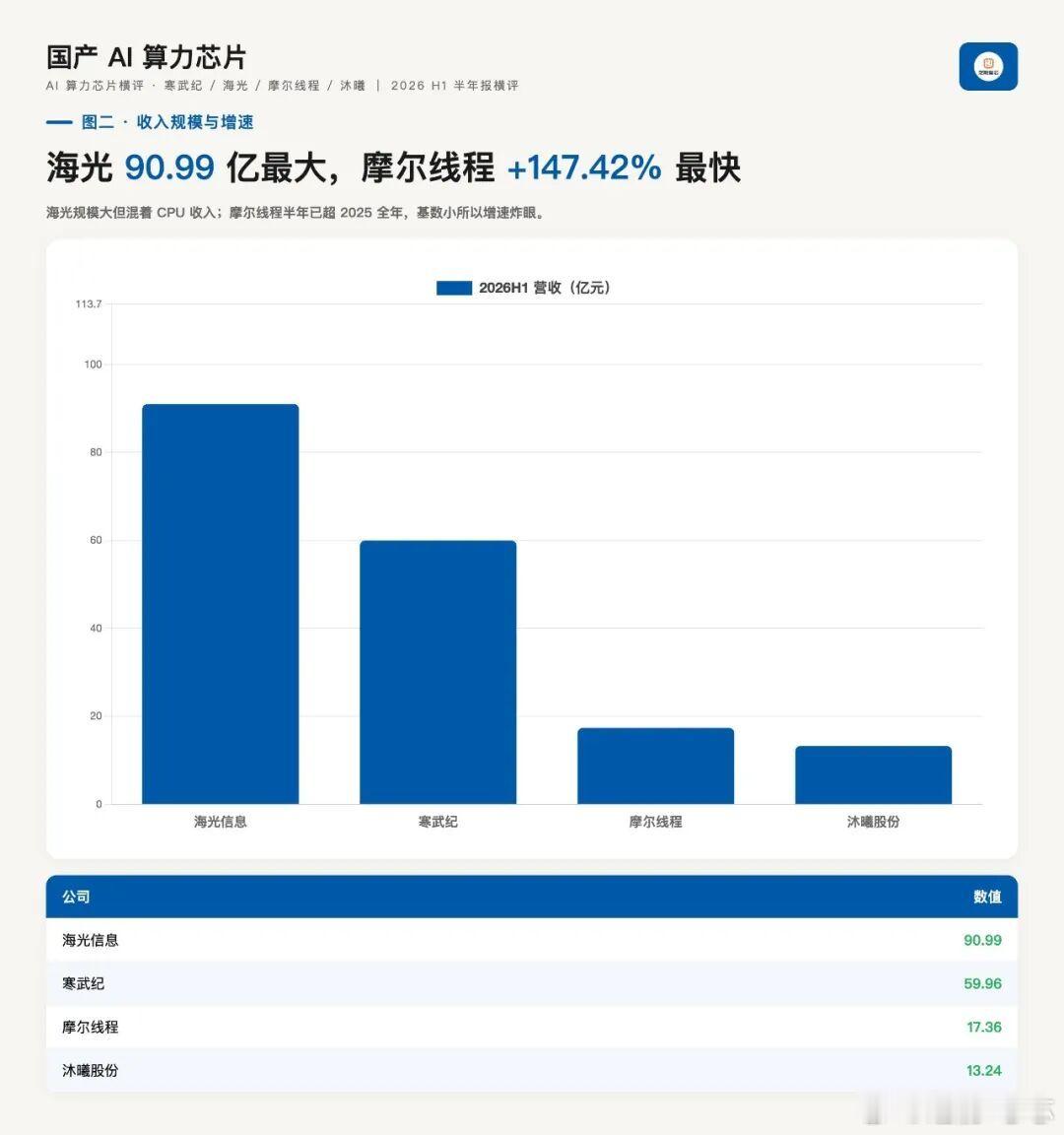This screenshot has width=1064, height=1135.
Task: Select the 沐曦股份 bar in the chart
Action: pyautogui.click(x=874, y=774)
